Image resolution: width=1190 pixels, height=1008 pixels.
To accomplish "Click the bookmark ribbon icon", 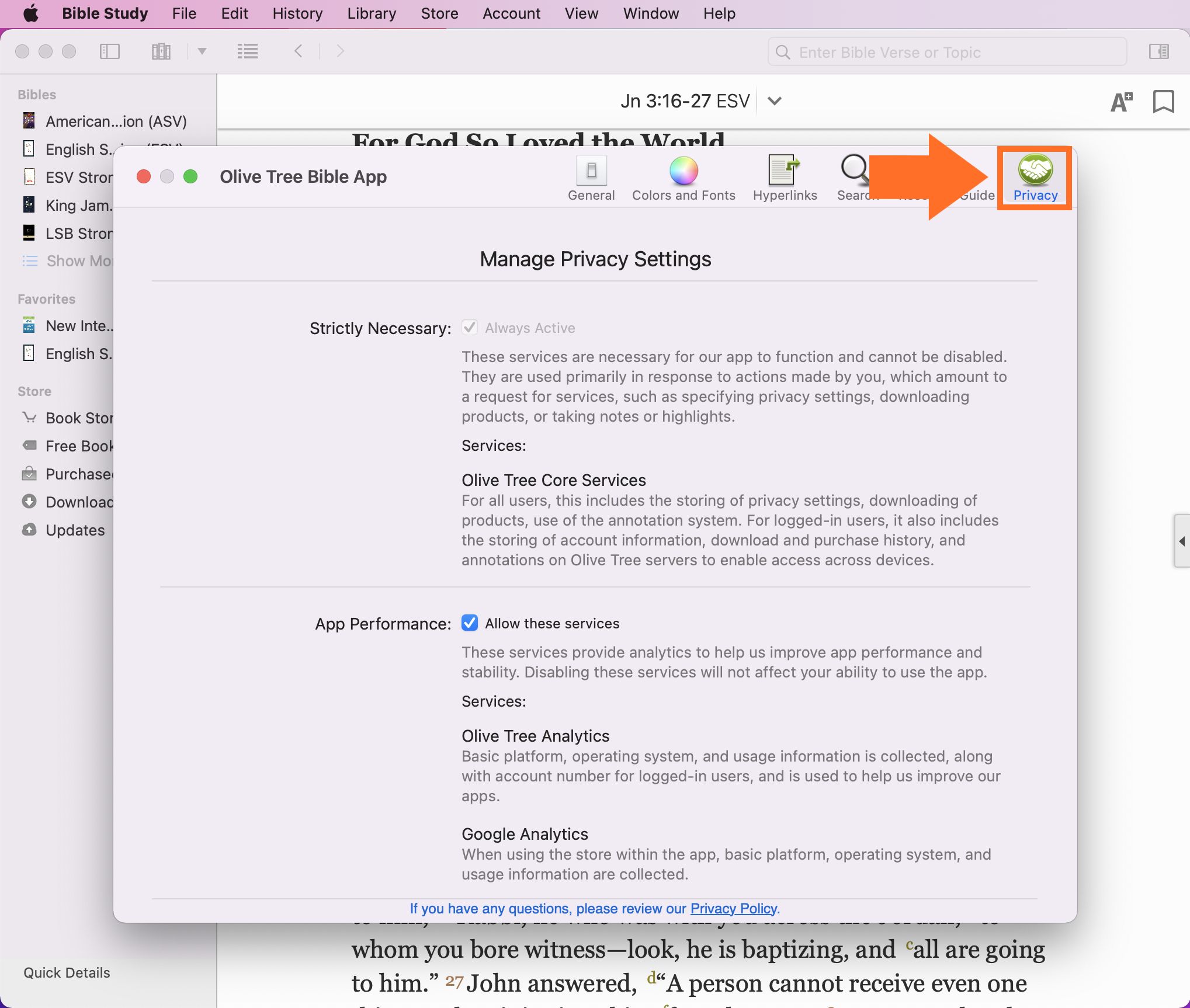I will point(1163,101).
